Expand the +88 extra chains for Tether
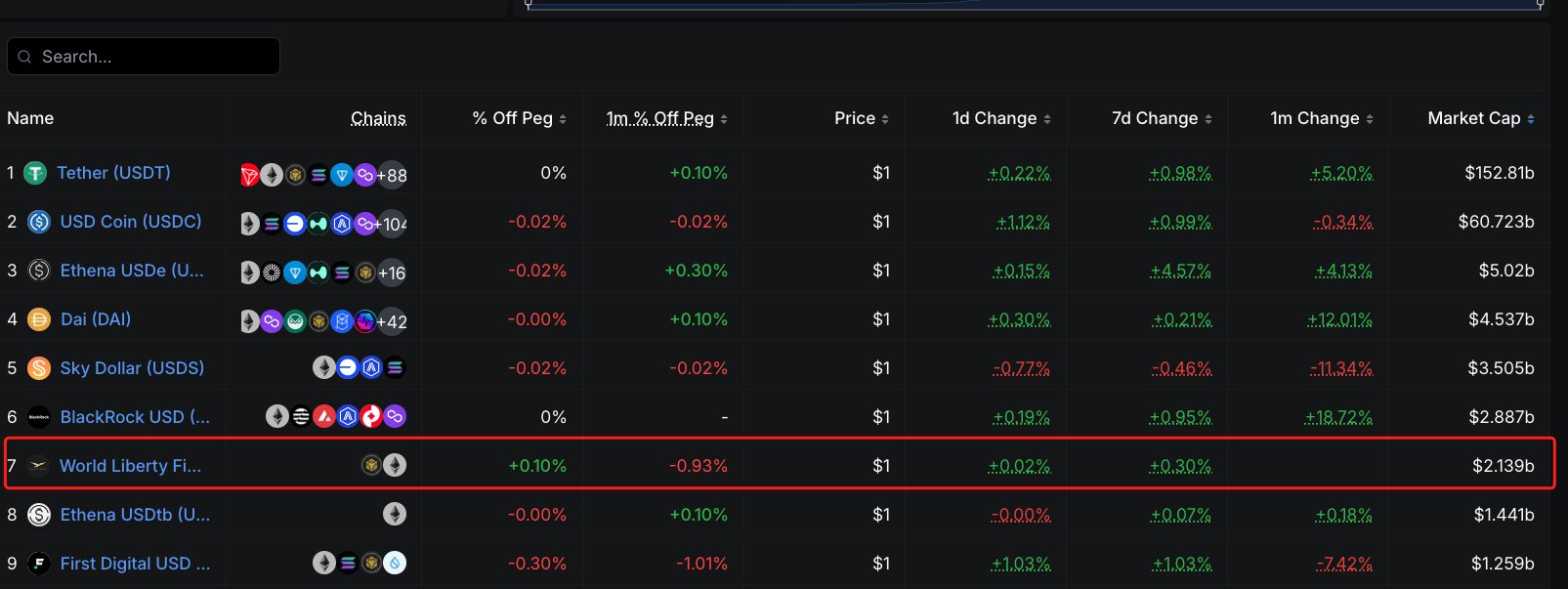The height and width of the screenshot is (589, 1568). point(390,175)
